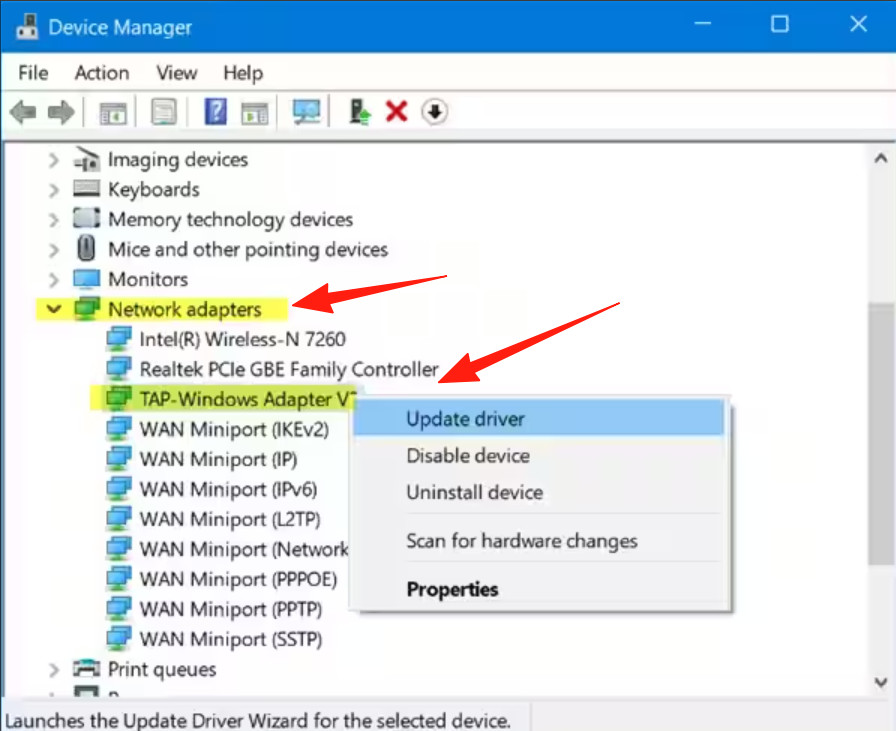
Task: Select WAN Miniport (IPv6) entry
Action: [228, 489]
